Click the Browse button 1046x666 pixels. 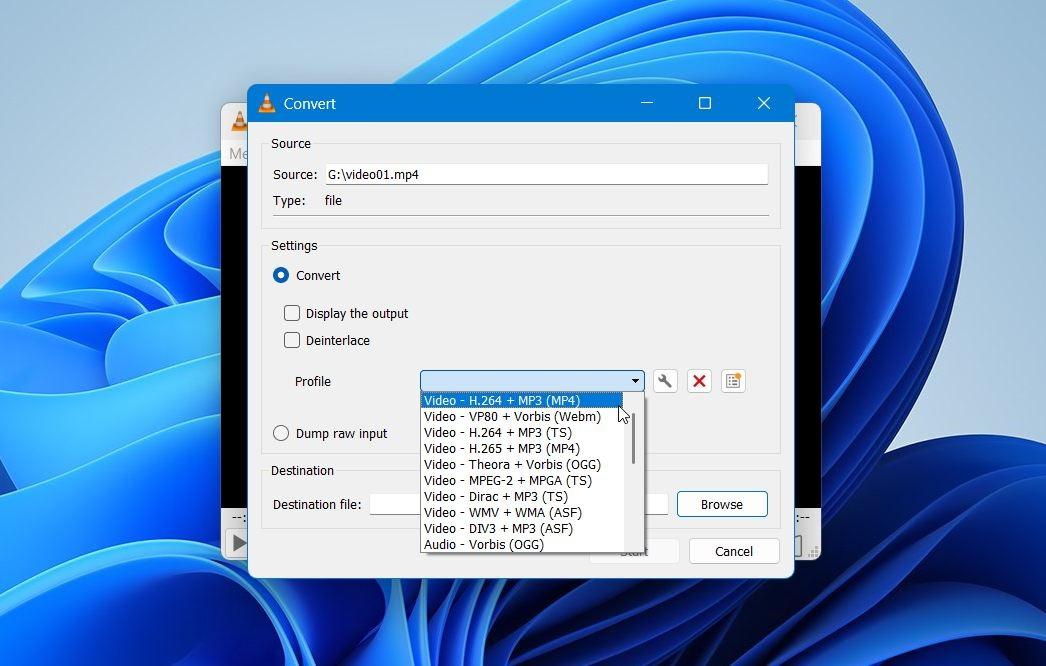point(721,504)
